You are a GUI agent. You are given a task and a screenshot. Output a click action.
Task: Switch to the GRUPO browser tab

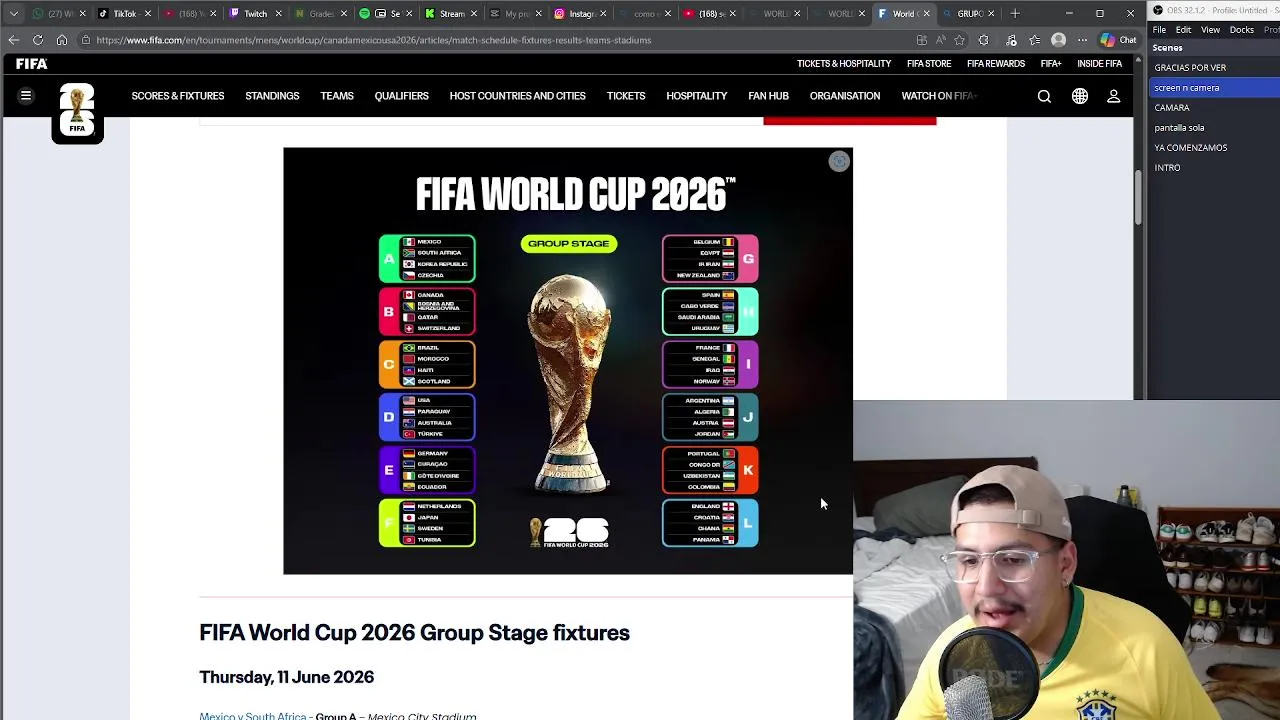[969, 13]
